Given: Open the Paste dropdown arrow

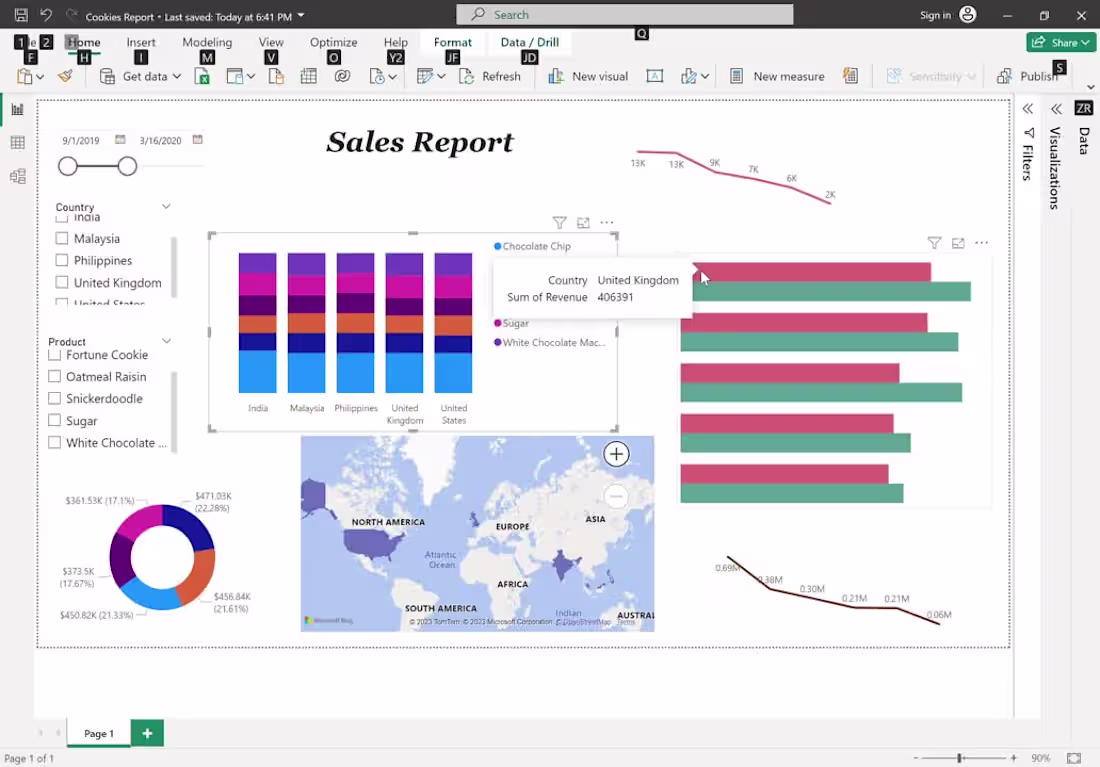Looking at the screenshot, I should 40,76.
